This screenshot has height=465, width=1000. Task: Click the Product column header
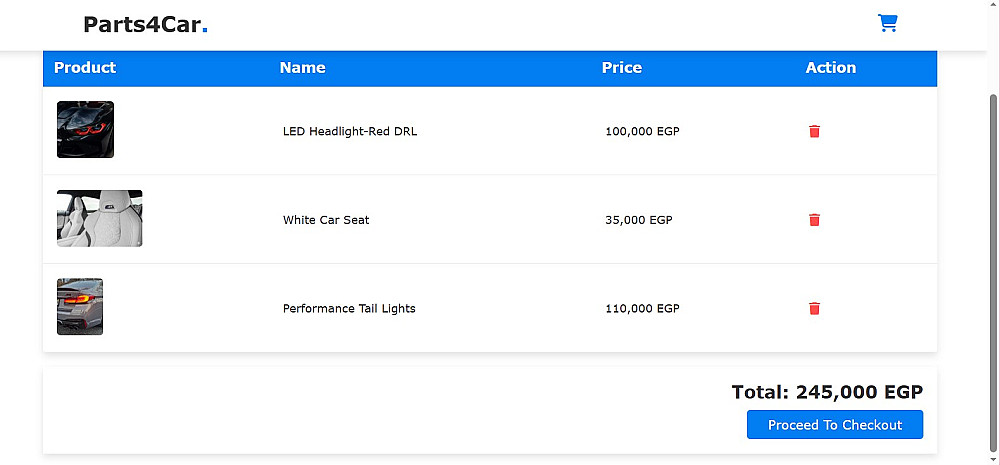pyautogui.click(x=85, y=68)
